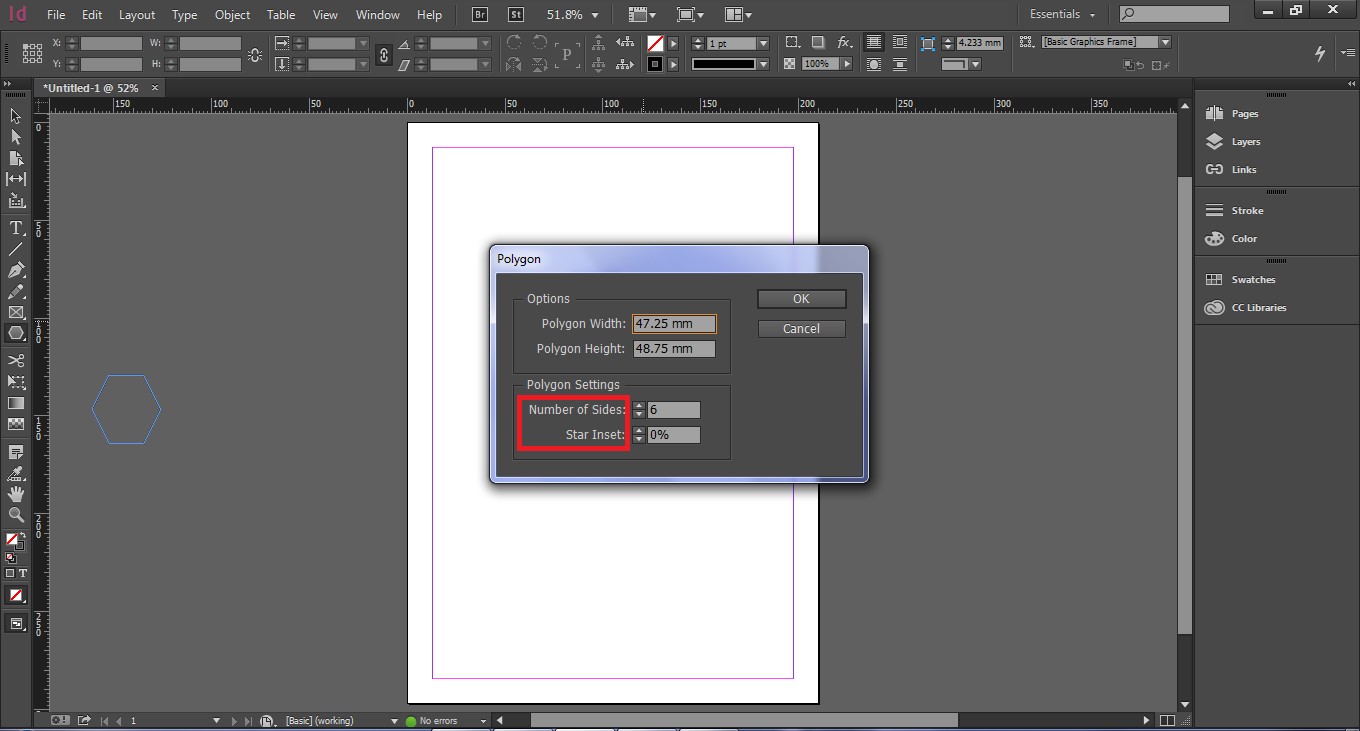Toggle formatting affects container square
1360x731 pixels.
pos(10,573)
